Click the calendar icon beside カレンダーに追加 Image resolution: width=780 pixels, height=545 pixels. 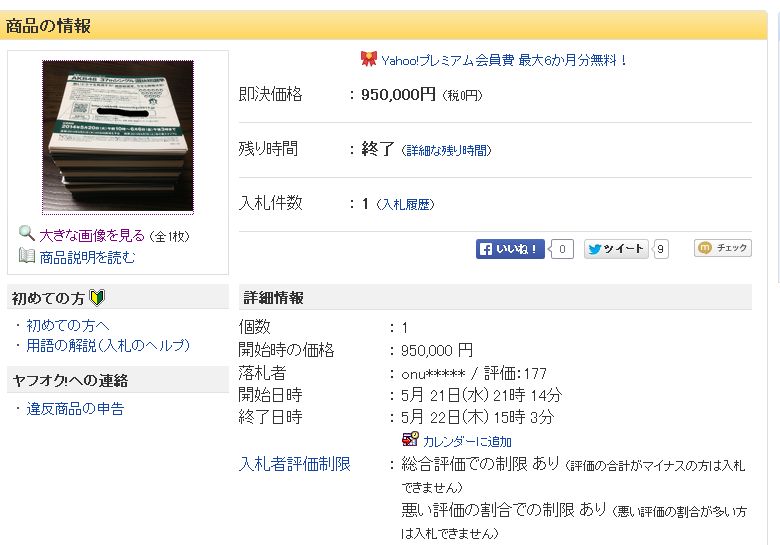(x=410, y=439)
